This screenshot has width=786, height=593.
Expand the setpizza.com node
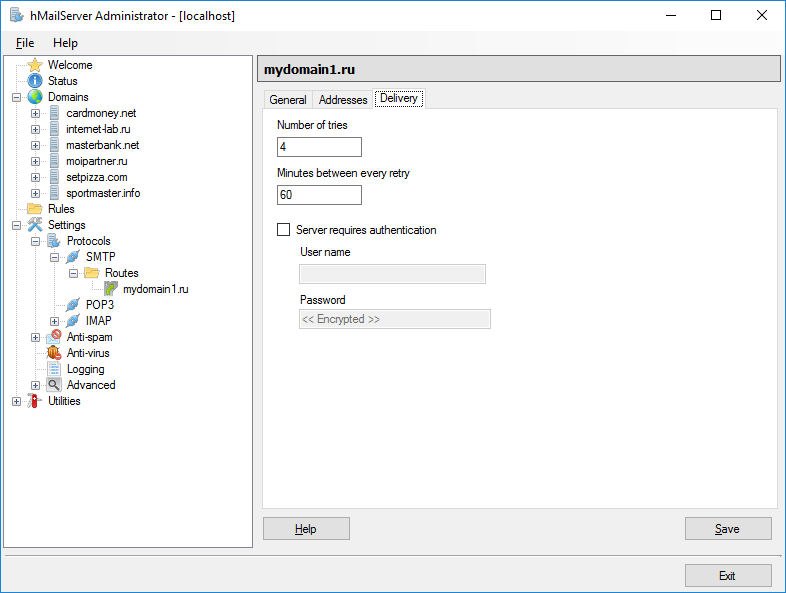coord(35,177)
